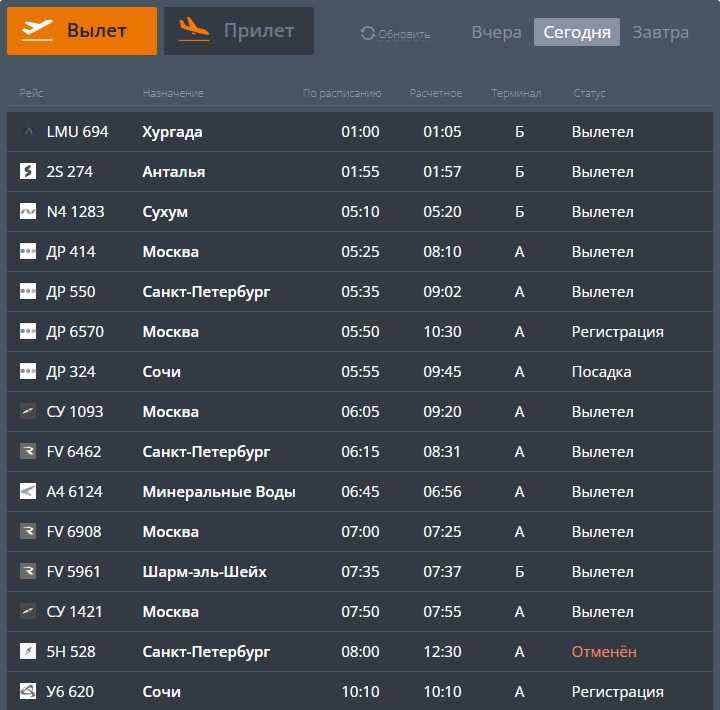
Task: Click Регистрация status of flight ДР 6570
Action: [x=618, y=332]
